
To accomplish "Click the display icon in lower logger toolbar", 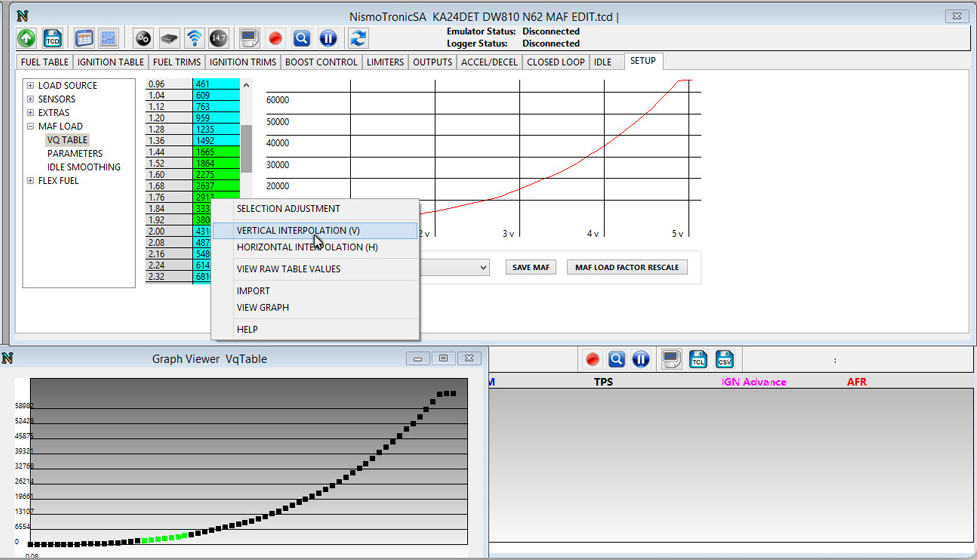I will pos(671,359).
